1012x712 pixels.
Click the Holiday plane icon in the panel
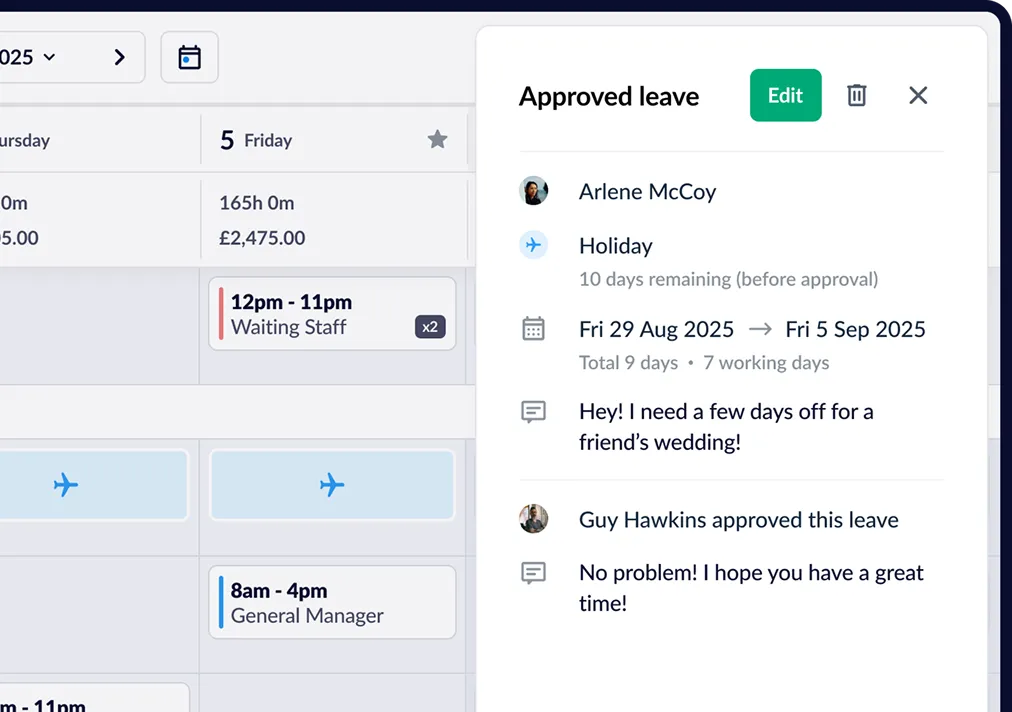click(533, 245)
